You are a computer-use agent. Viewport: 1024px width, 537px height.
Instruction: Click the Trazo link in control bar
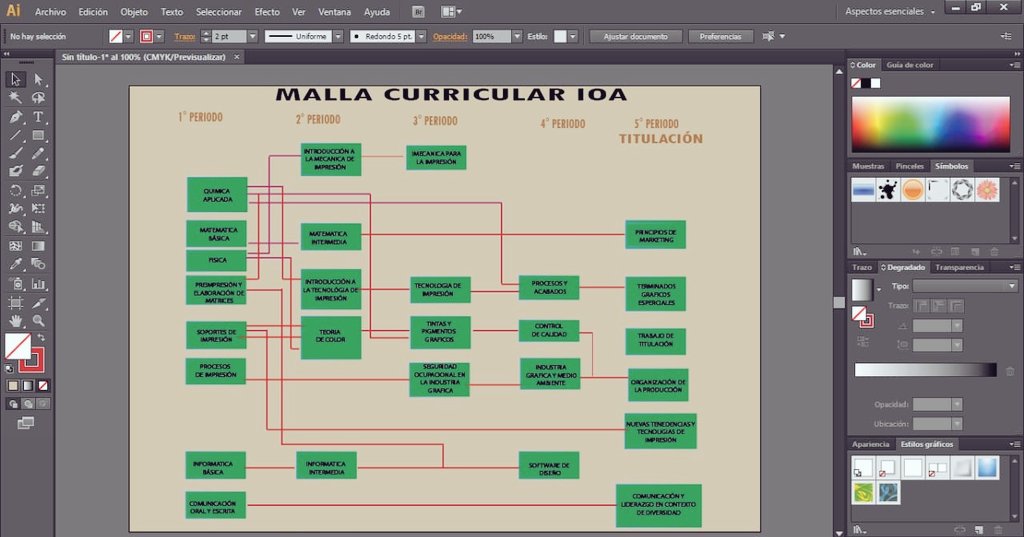point(185,37)
